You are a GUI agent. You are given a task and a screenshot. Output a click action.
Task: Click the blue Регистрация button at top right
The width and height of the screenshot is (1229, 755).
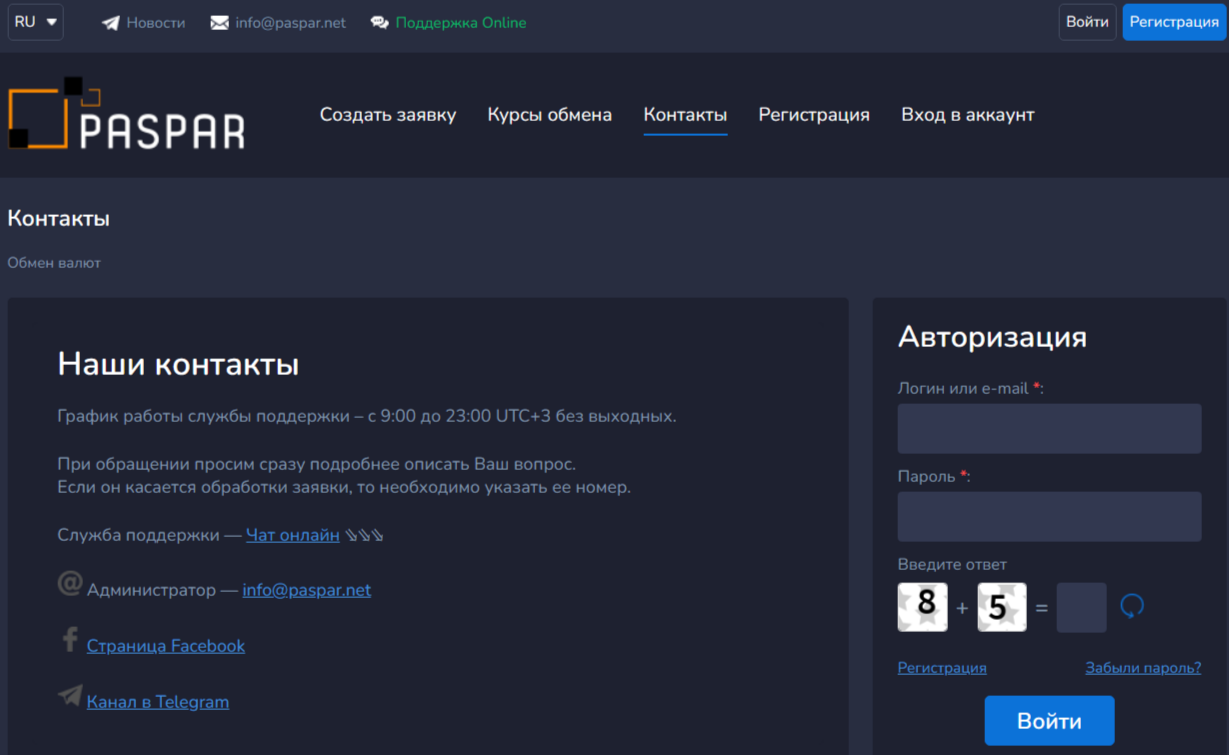coord(1174,22)
